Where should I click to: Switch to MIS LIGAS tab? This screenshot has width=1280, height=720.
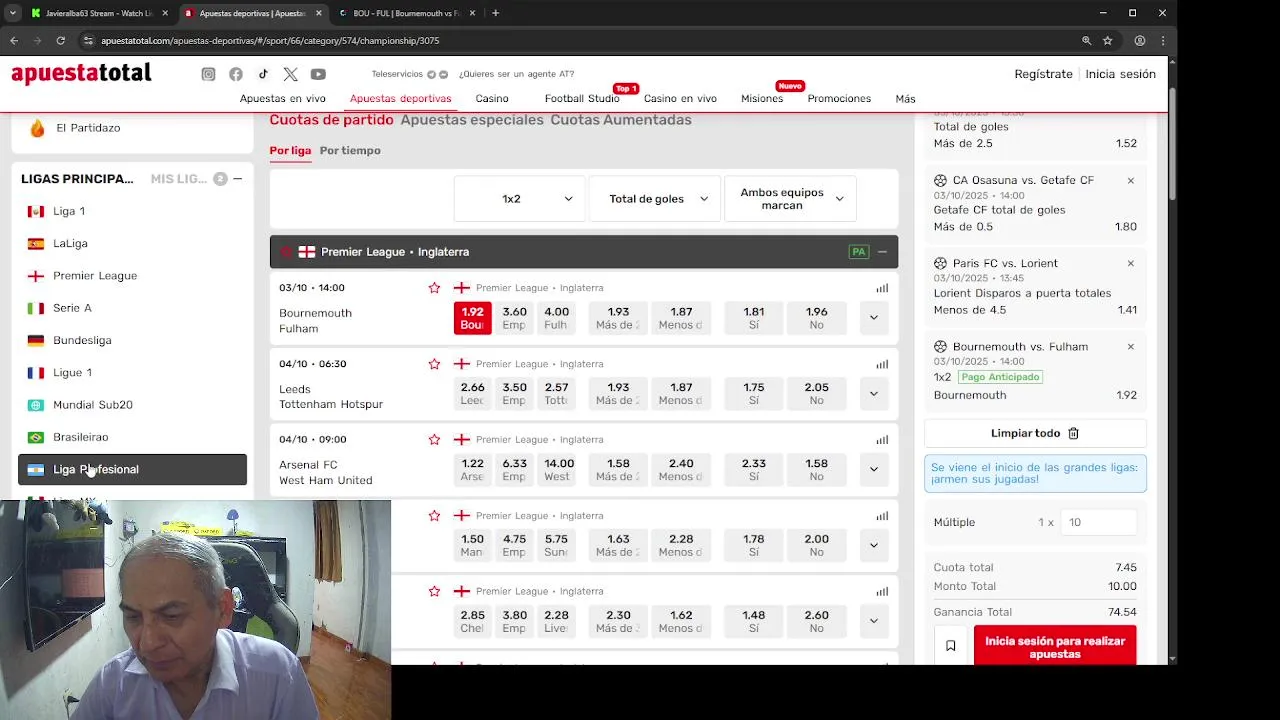(180, 179)
